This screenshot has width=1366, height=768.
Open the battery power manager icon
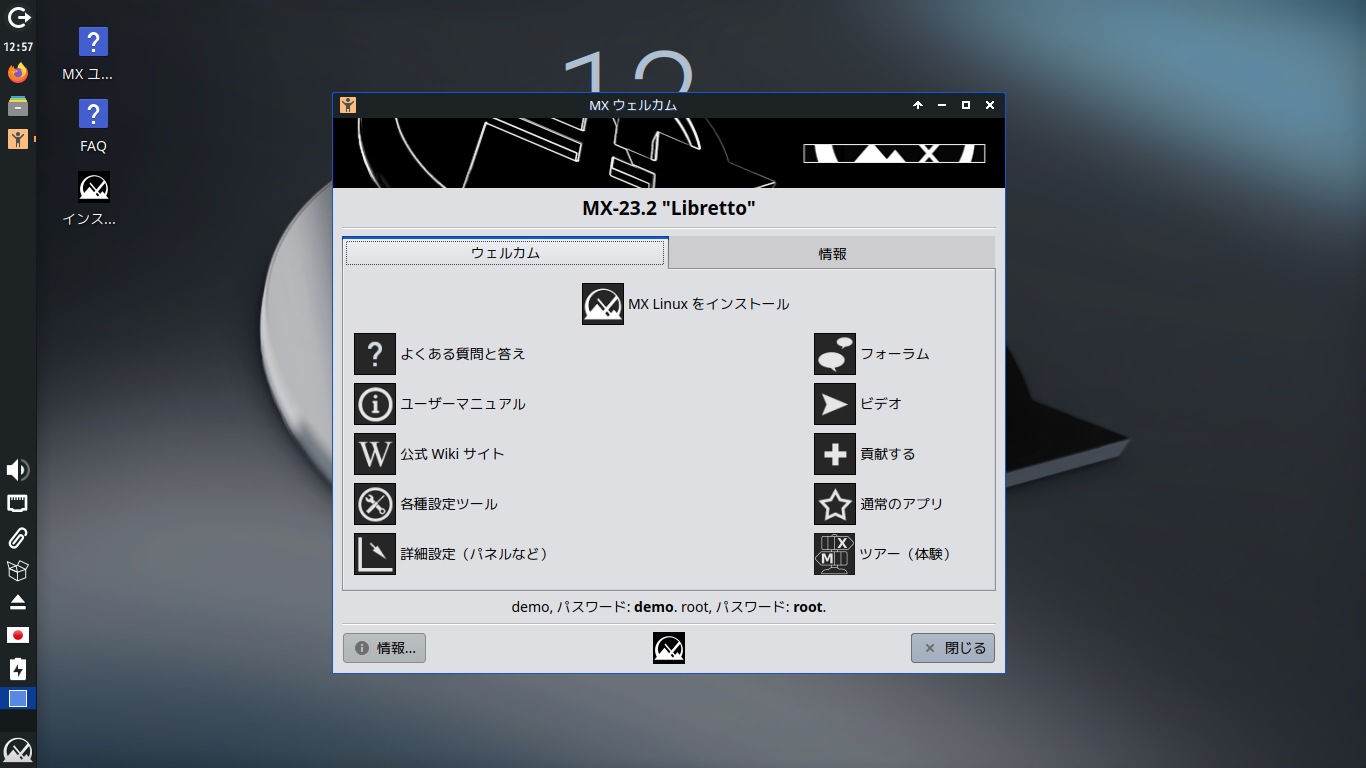(18, 669)
